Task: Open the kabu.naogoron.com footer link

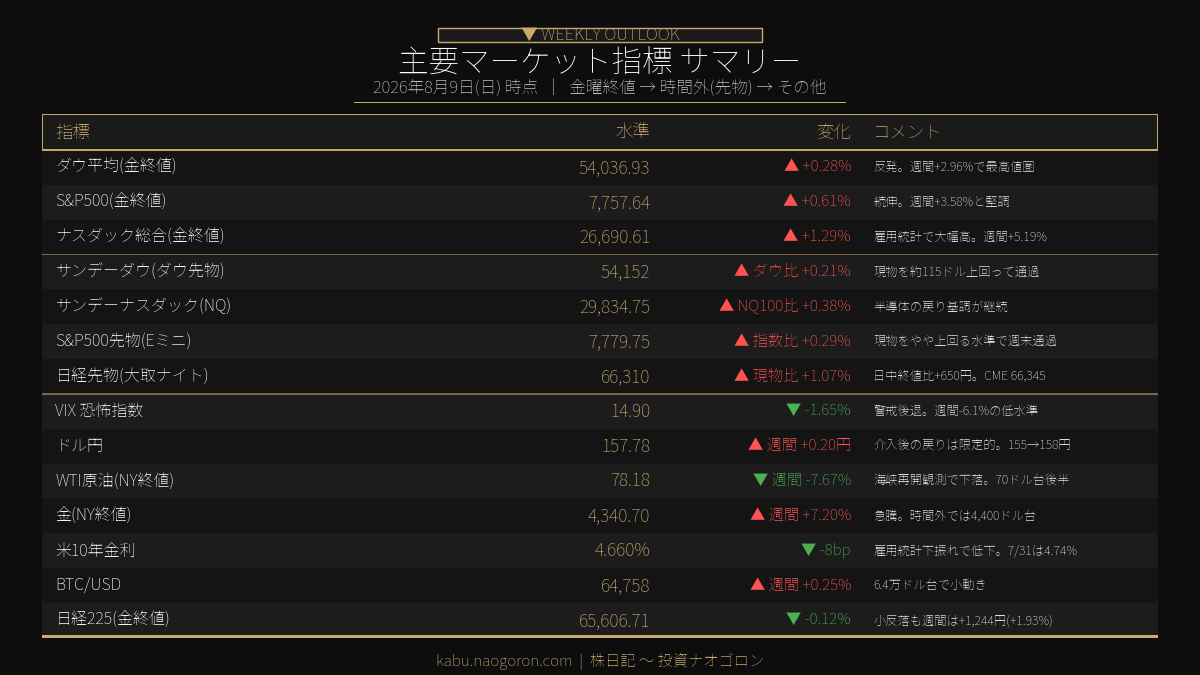Action: point(504,661)
